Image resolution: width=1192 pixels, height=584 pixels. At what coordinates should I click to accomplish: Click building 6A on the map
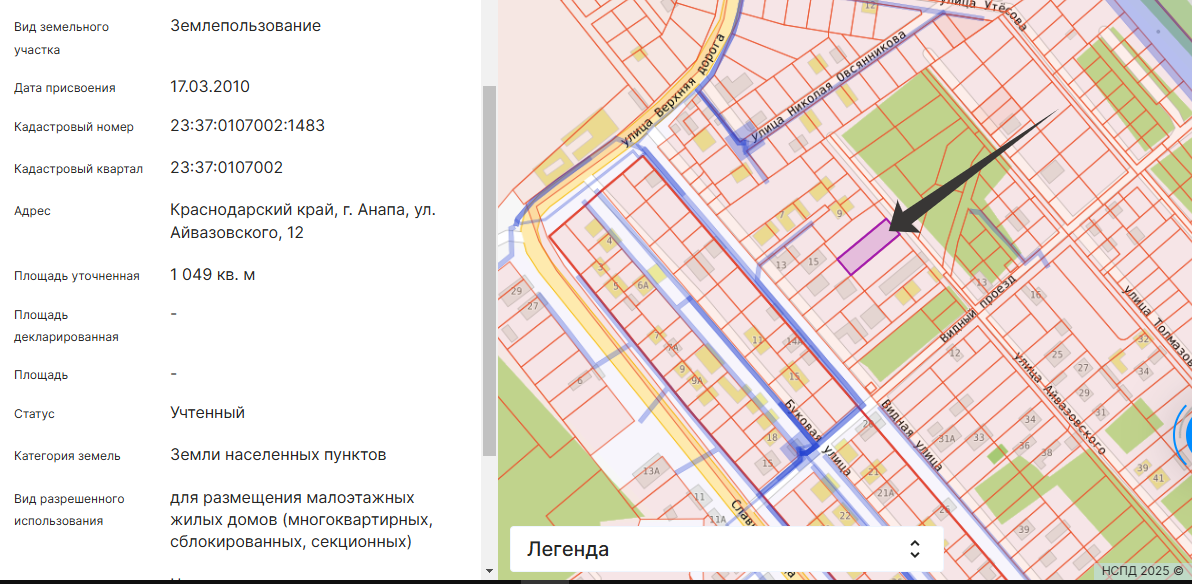644,285
